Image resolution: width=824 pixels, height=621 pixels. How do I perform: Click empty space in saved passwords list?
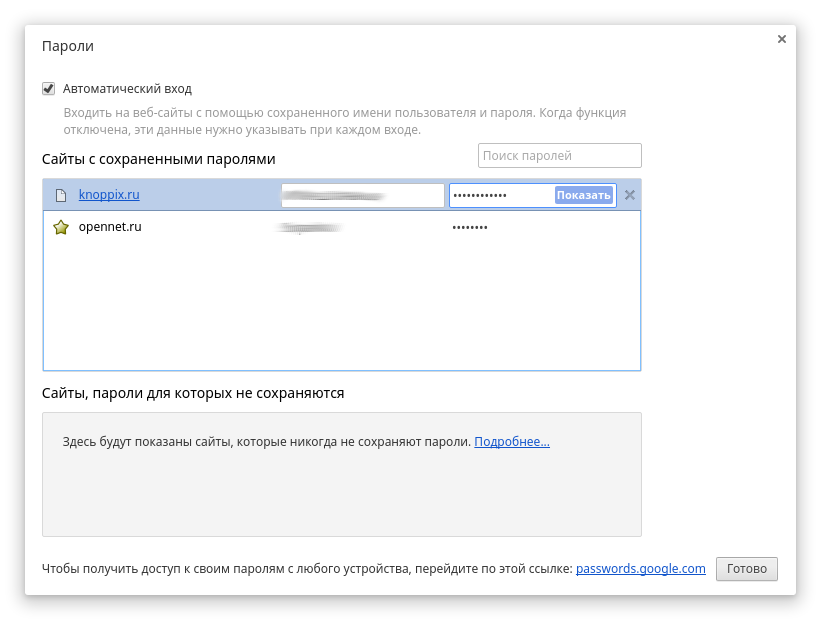click(x=340, y=310)
